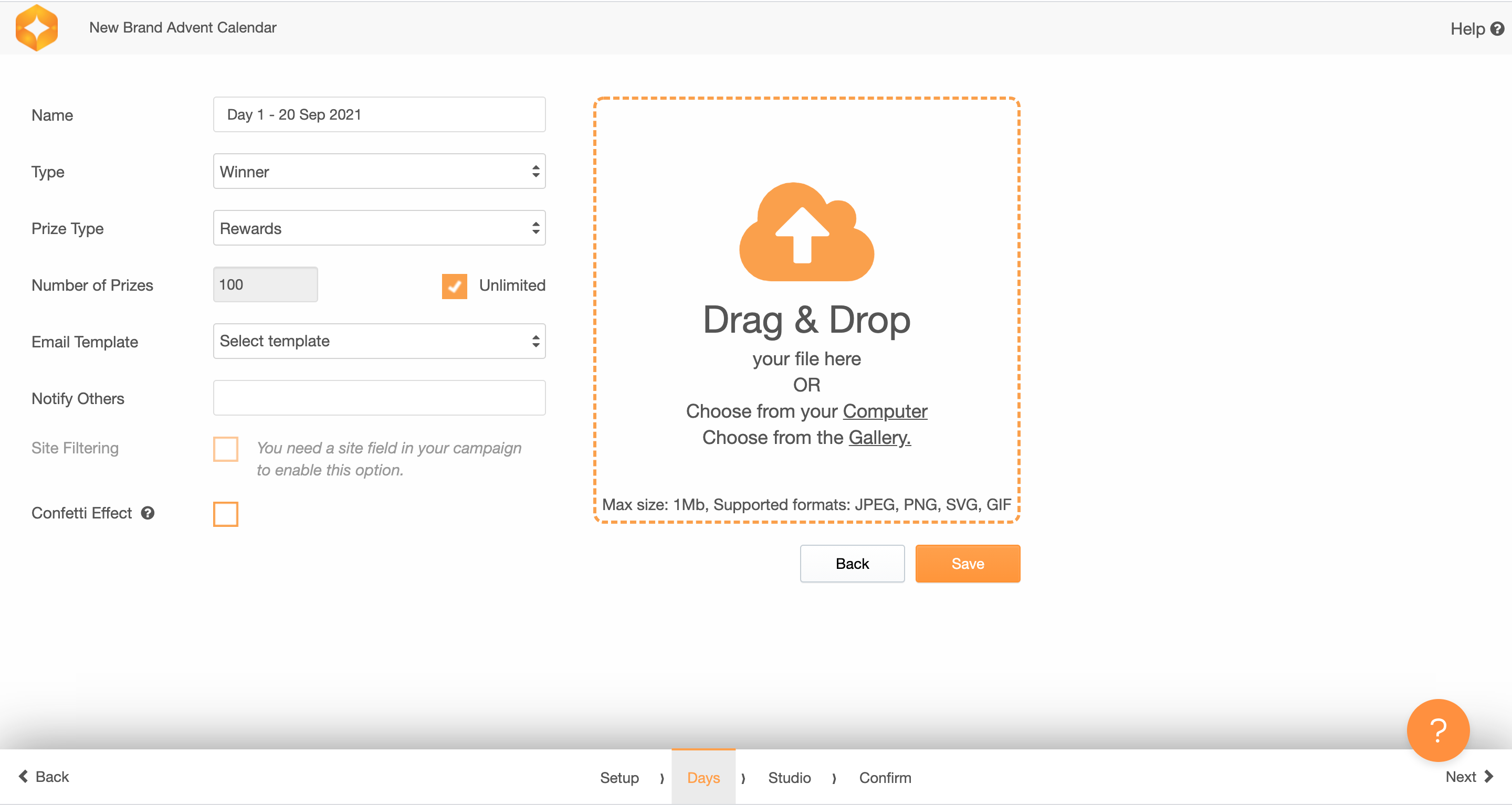1512x805 pixels.
Task: Toggle the Site Filtering checkbox
Action: pos(225,449)
